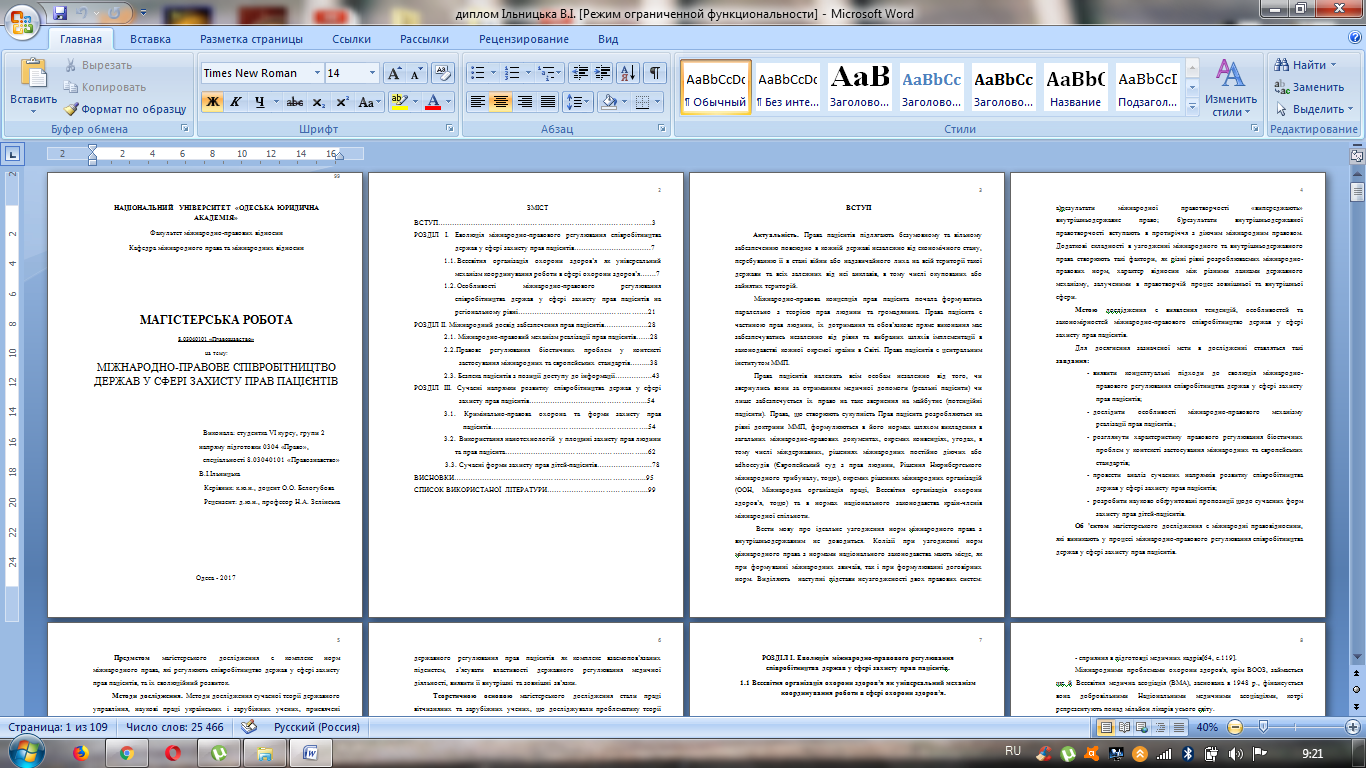Show paragraph marks with pilcrow icon
The height and width of the screenshot is (768, 1366).
pyautogui.click(x=655, y=73)
